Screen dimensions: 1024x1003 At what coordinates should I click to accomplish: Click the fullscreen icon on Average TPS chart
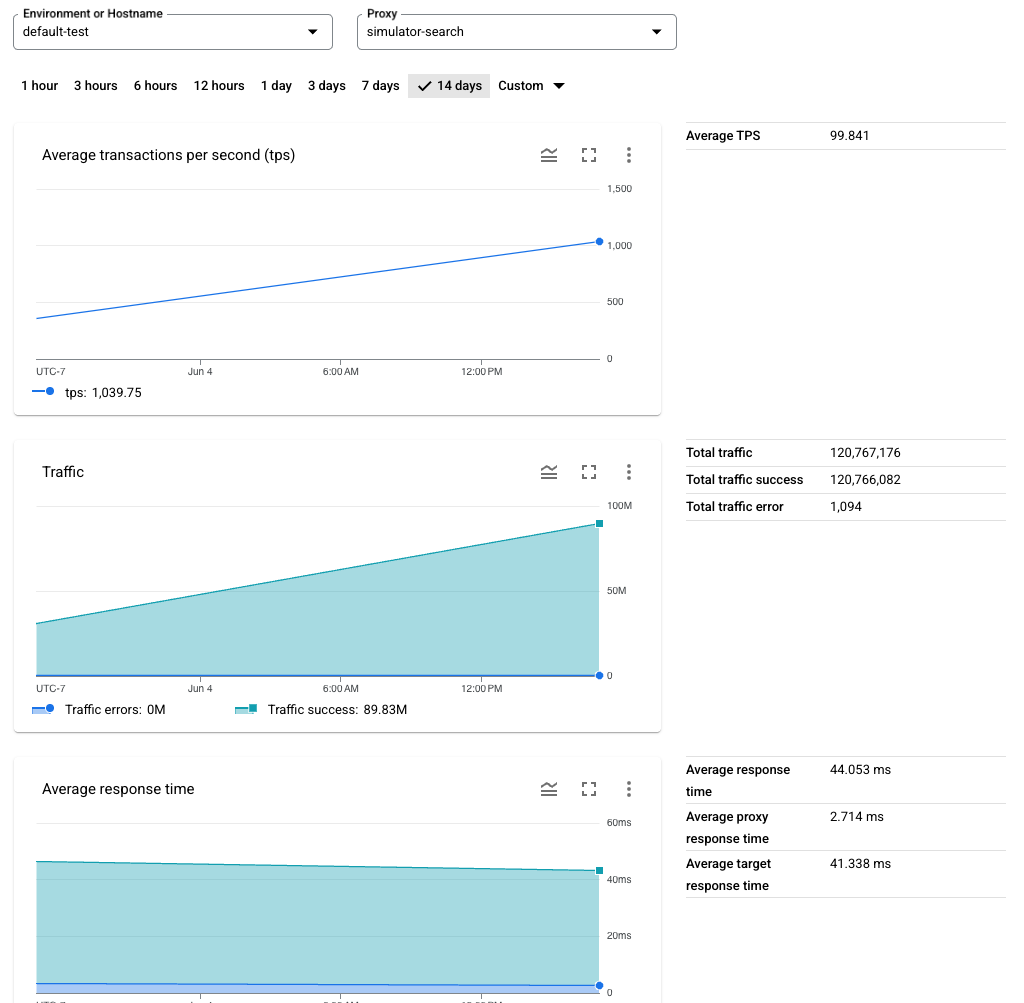click(588, 155)
